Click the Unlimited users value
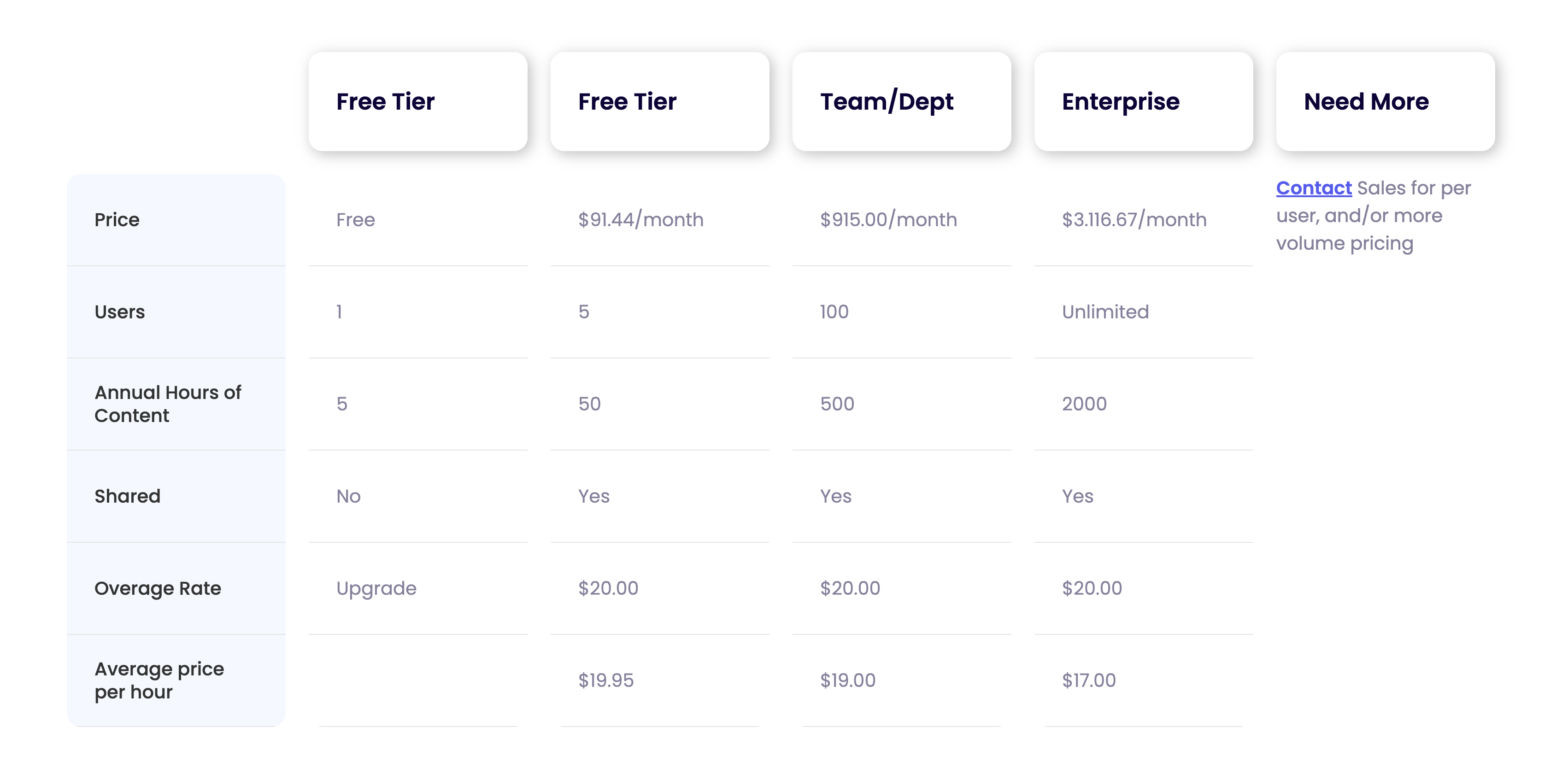Viewport: 1568px width, 774px height. click(1105, 311)
